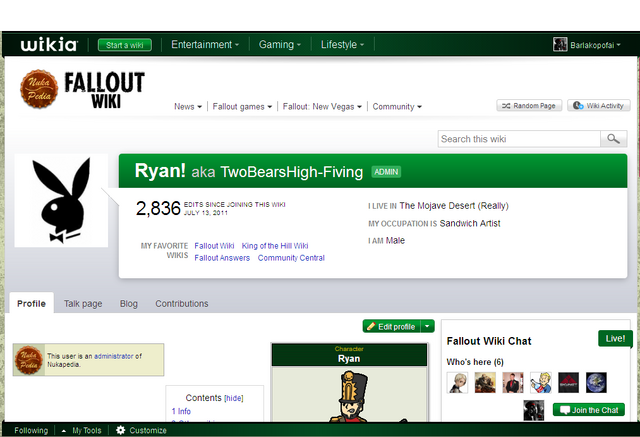
Task: Select the Earth globe chat avatar
Action: pos(596,383)
